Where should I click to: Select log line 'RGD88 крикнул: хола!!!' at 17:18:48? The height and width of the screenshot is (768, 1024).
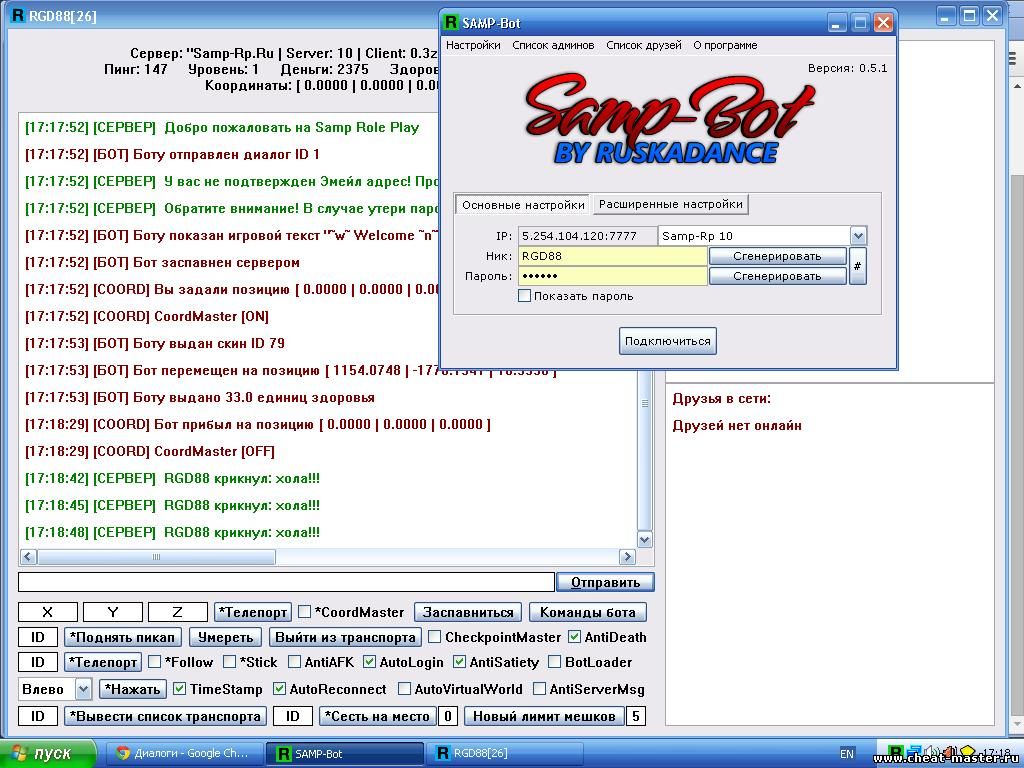[x=172, y=532]
